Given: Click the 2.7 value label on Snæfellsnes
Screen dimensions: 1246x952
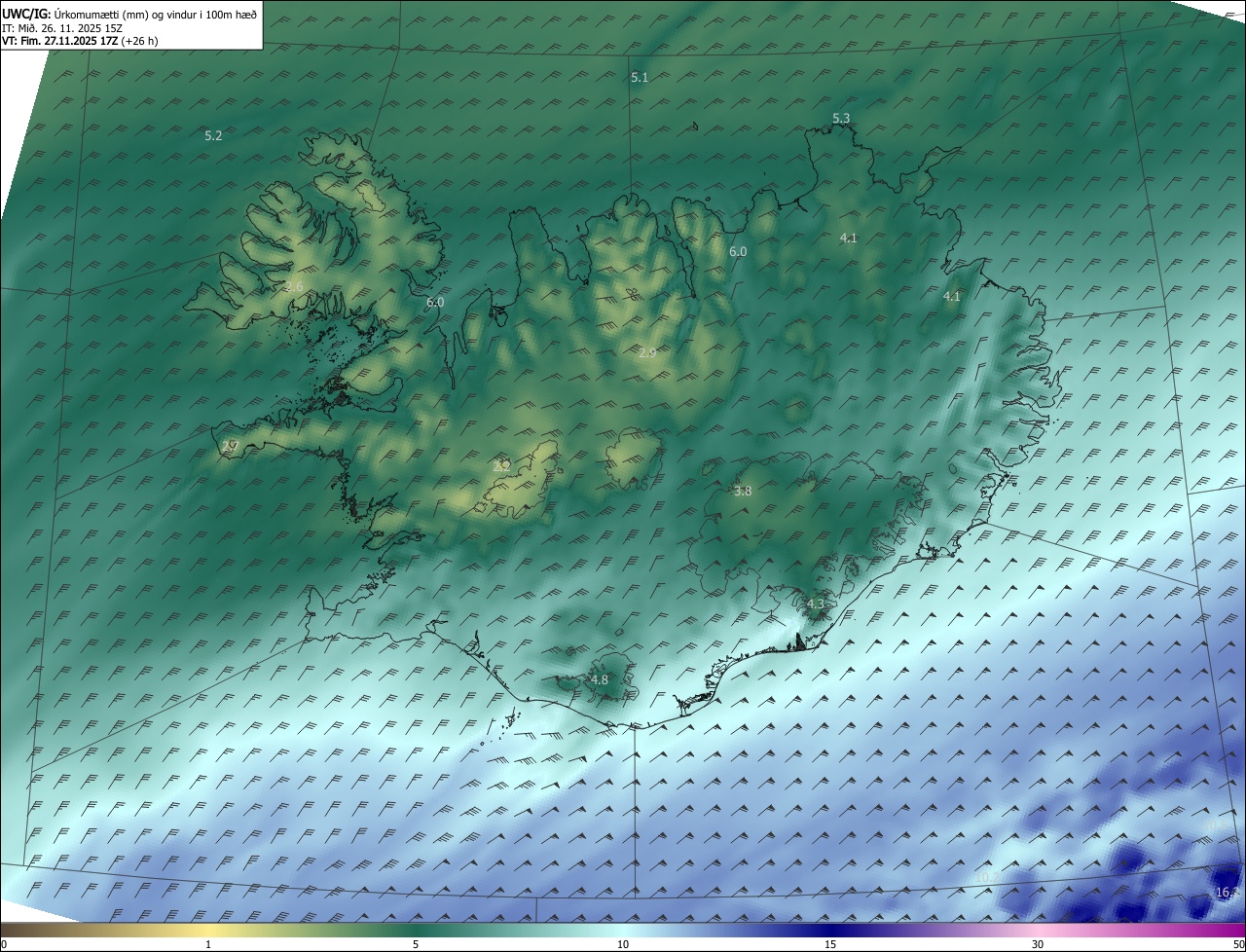Looking at the screenshot, I should [230, 446].
